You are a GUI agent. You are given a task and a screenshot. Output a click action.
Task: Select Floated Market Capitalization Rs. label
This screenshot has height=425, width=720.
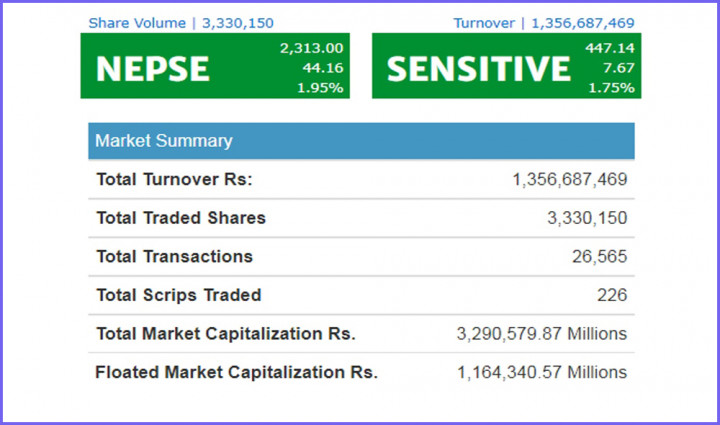pyautogui.click(x=236, y=372)
